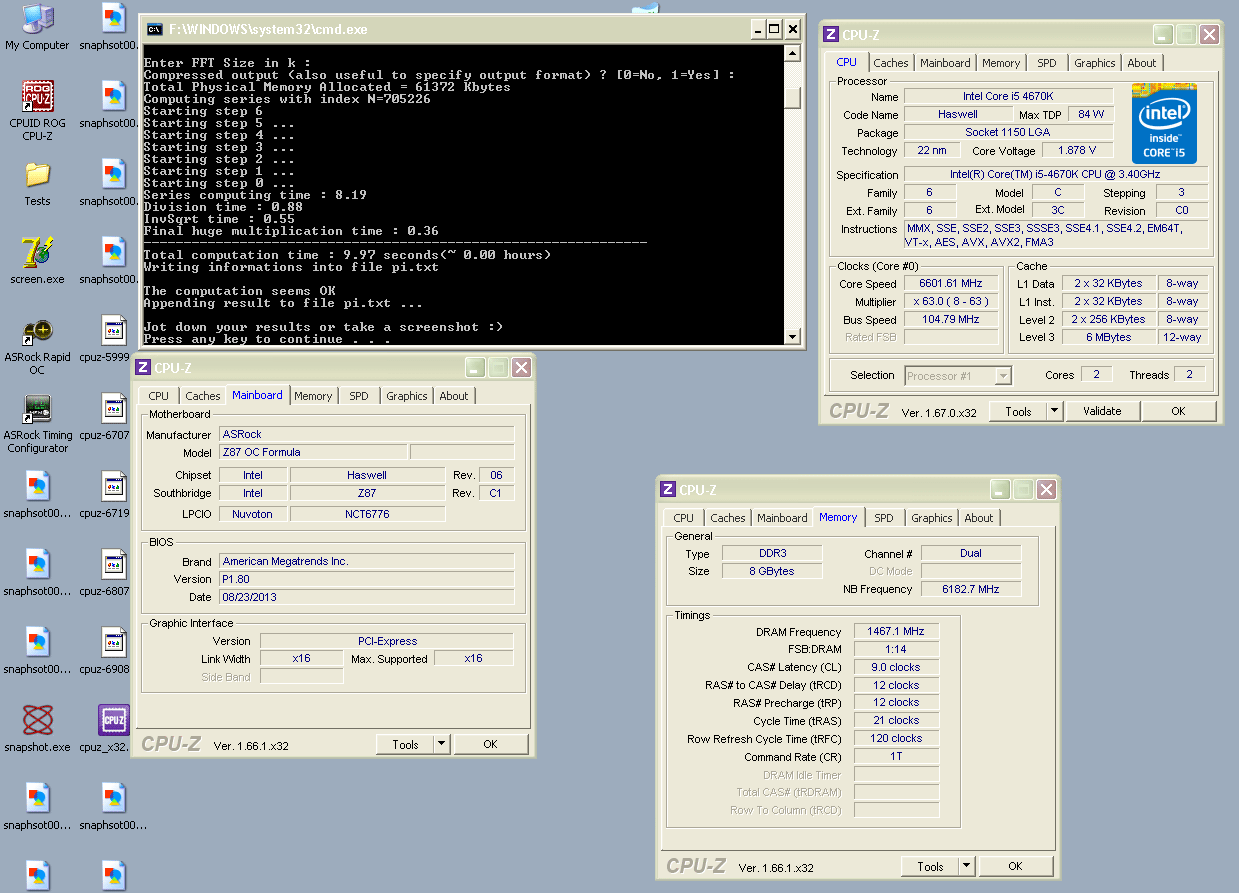
Task: Select the screen.exe desktop icon
Action: click(x=37, y=253)
